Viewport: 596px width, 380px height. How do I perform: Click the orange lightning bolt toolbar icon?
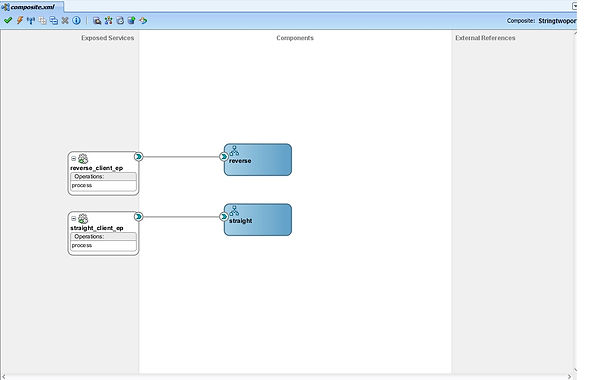pyautogui.click(x=20, y=21)
